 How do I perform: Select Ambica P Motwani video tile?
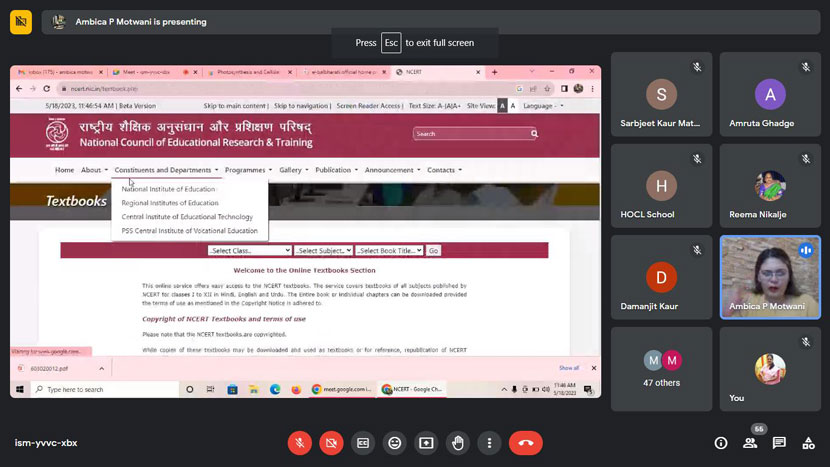click(x=770, y=277)
